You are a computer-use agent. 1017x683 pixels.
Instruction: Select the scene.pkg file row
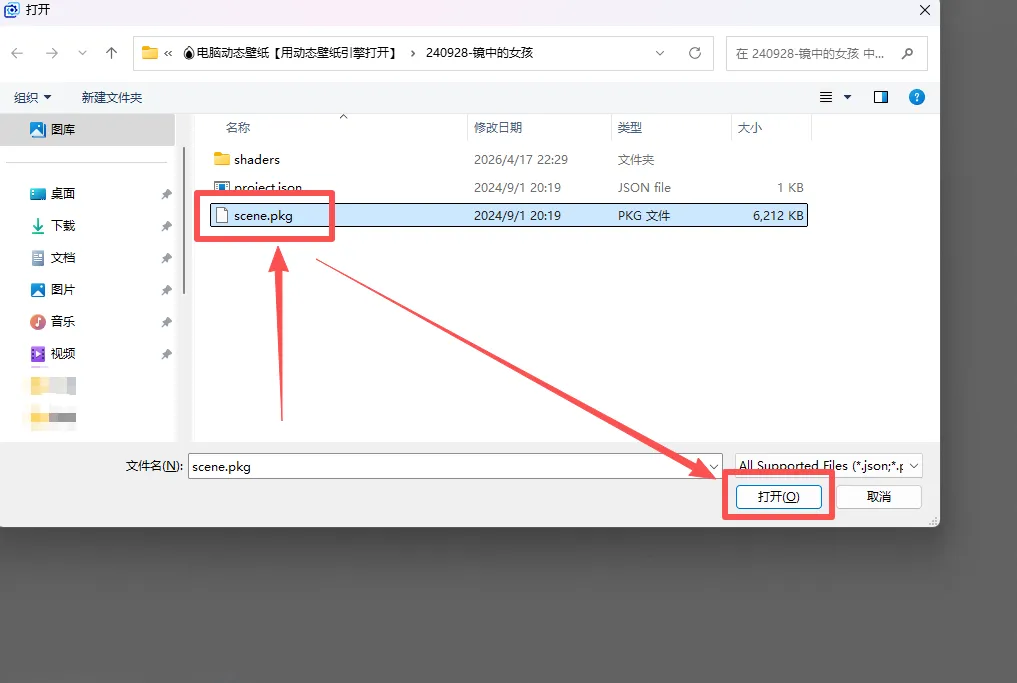(x=509, y=215)
